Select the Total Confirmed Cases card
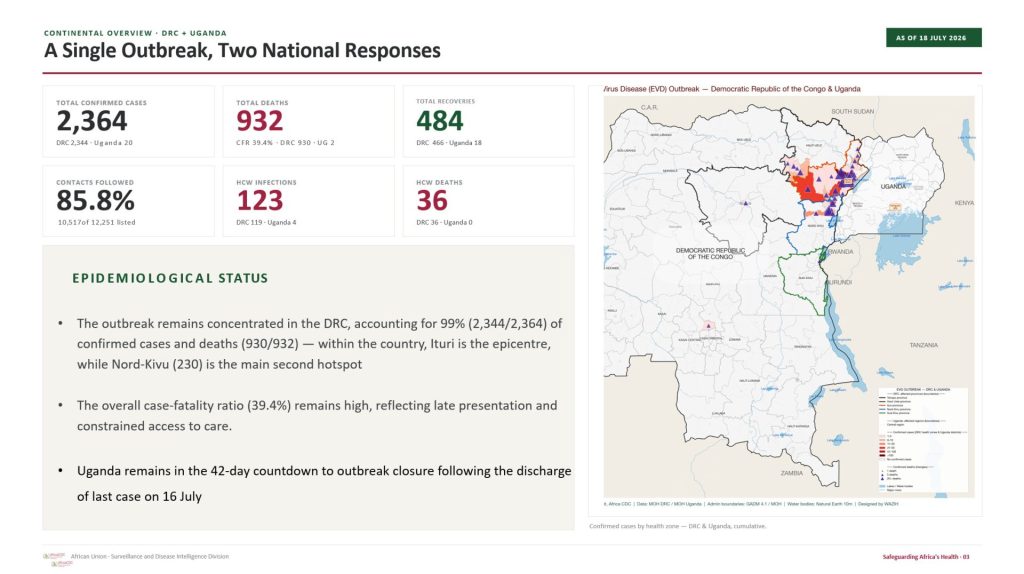This screenshot has height=574, width=1024. pyautogui.click(x=128, y=121)
